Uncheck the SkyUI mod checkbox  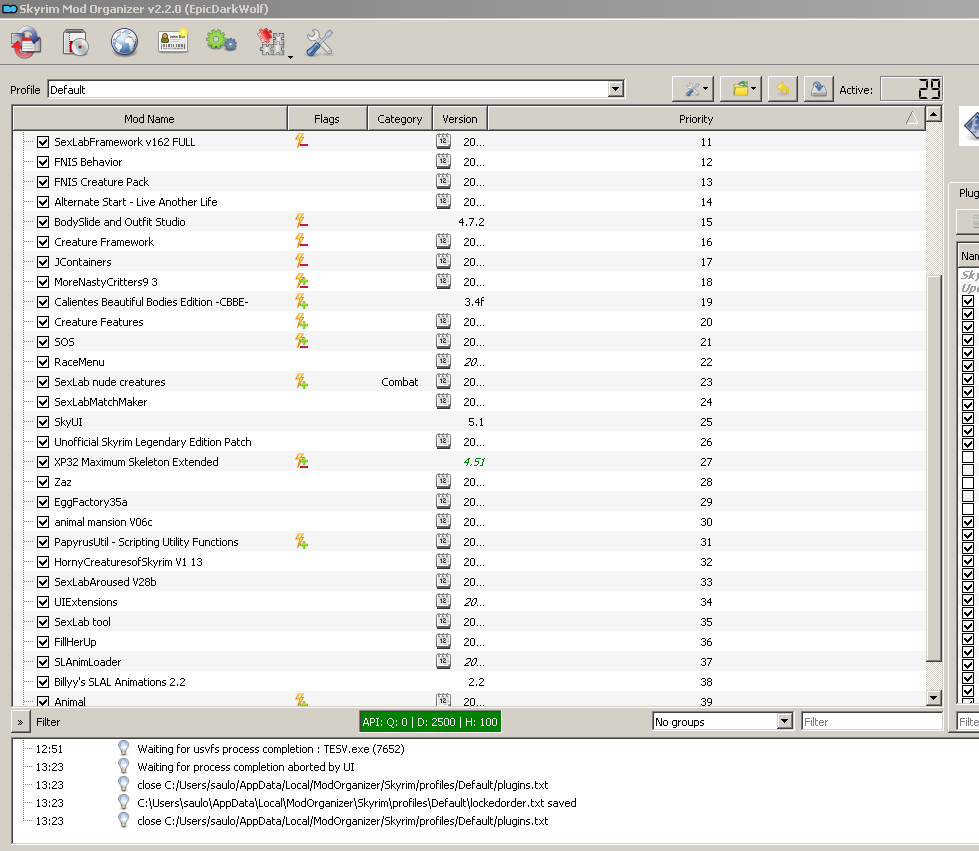coord(43,422)
